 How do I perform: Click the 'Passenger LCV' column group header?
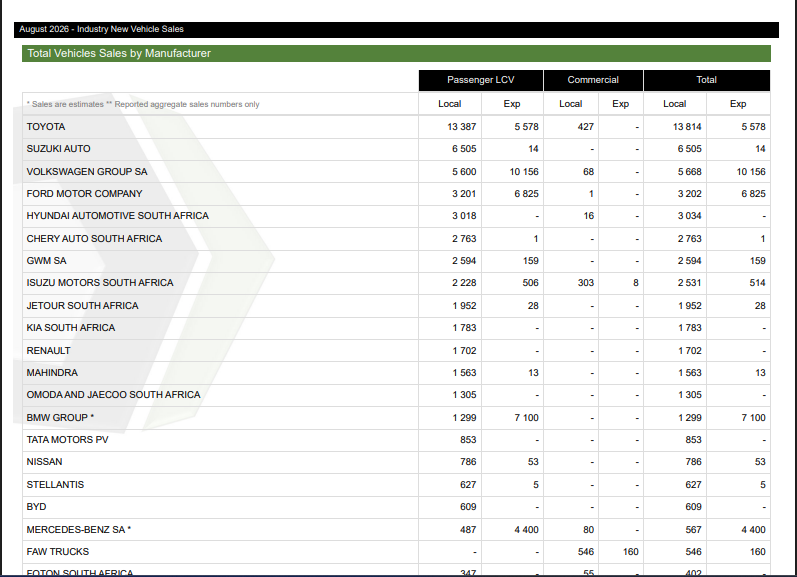point(481,80)
